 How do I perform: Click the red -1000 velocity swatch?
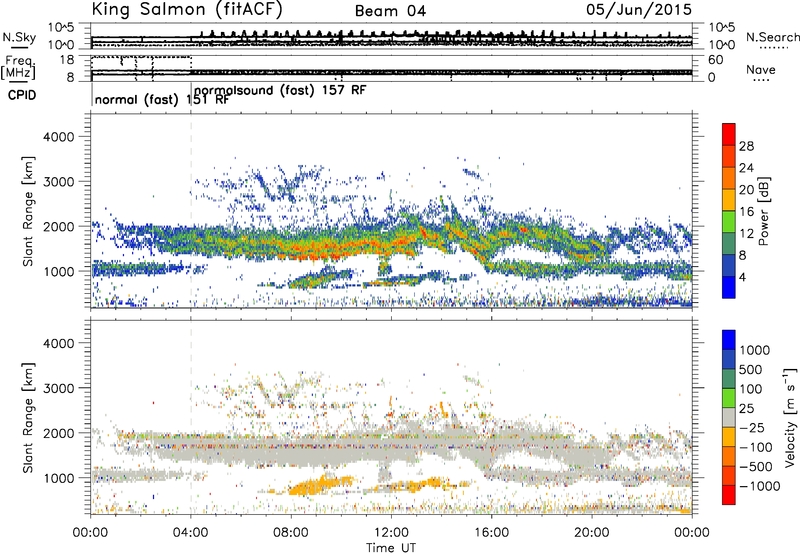click(729, 495)
